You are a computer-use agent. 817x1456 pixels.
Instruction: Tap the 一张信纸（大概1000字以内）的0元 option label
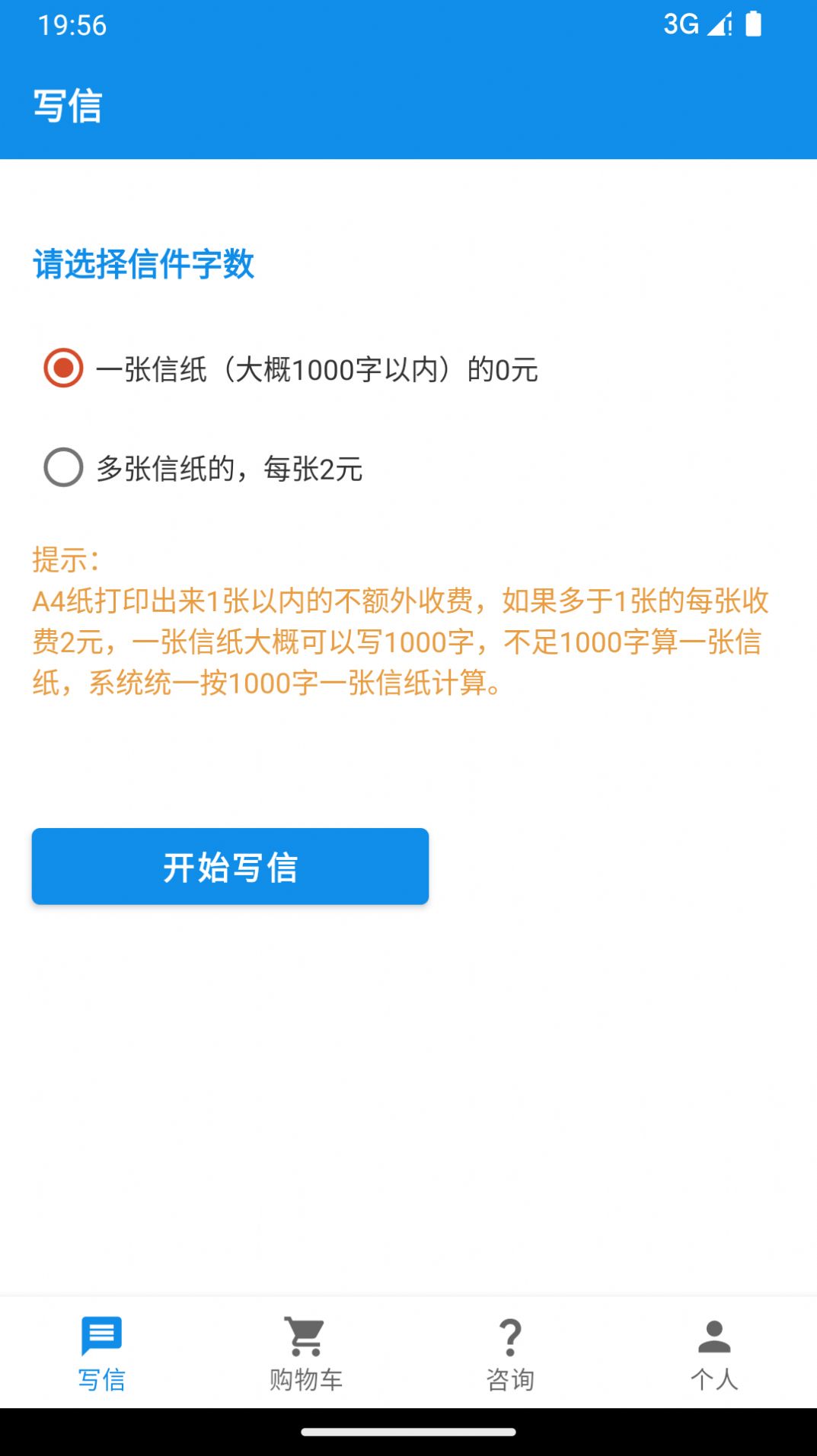point(317,370)
